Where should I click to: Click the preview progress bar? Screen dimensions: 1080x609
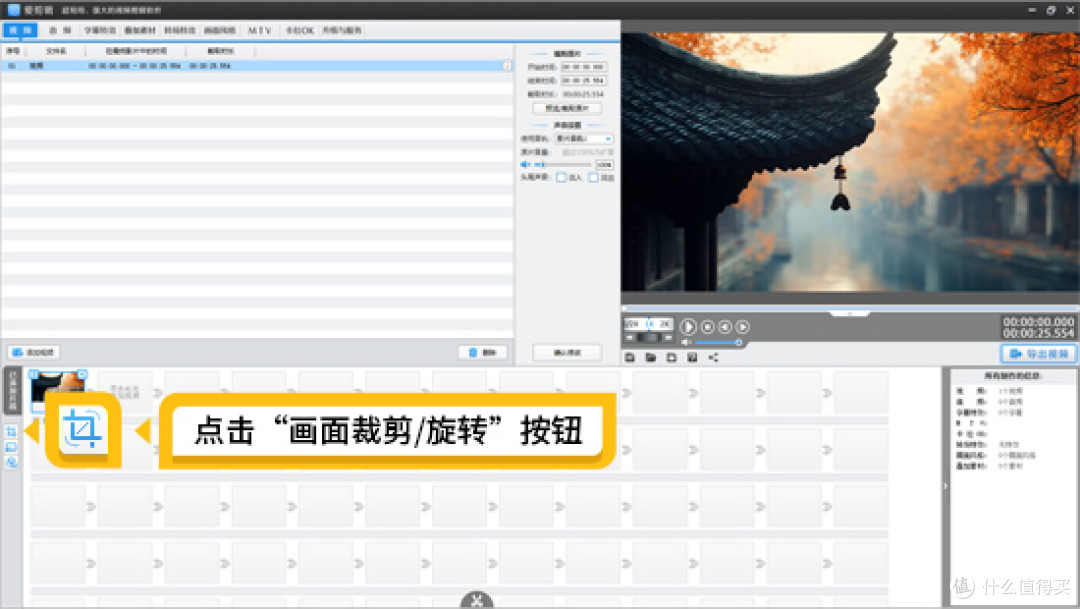(850, 308)
